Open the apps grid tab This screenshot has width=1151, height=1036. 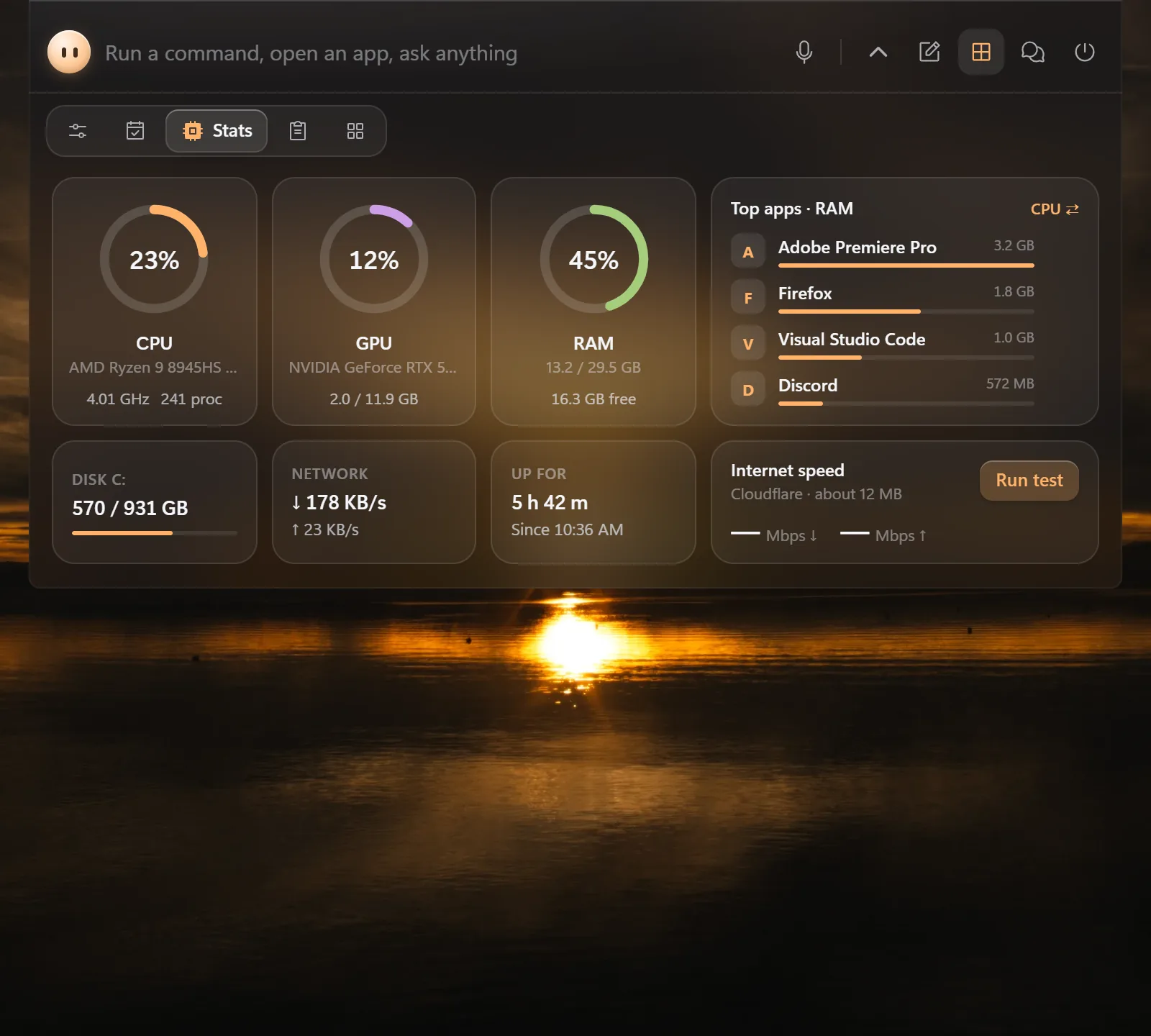pyautogui.click(x=355, y=131)
